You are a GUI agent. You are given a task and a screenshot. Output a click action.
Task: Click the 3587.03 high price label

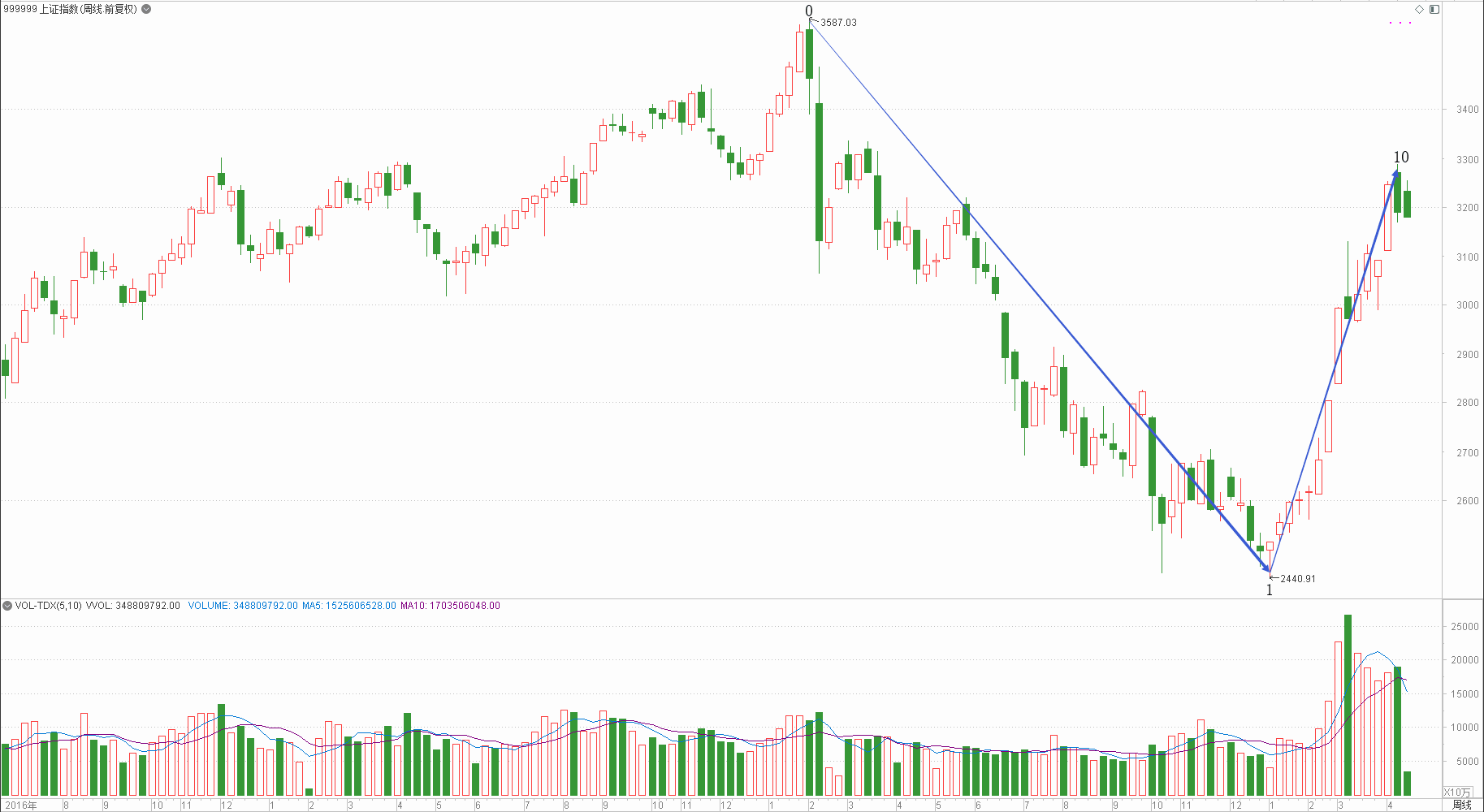tap(838, 23)
